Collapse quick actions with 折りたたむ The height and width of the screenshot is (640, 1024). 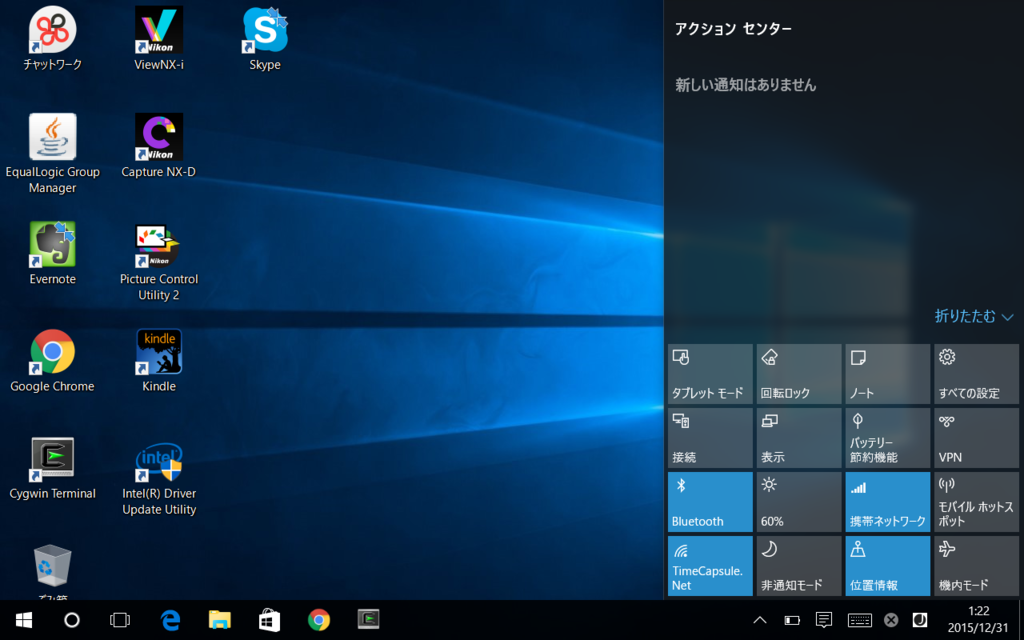coord(973,316)
